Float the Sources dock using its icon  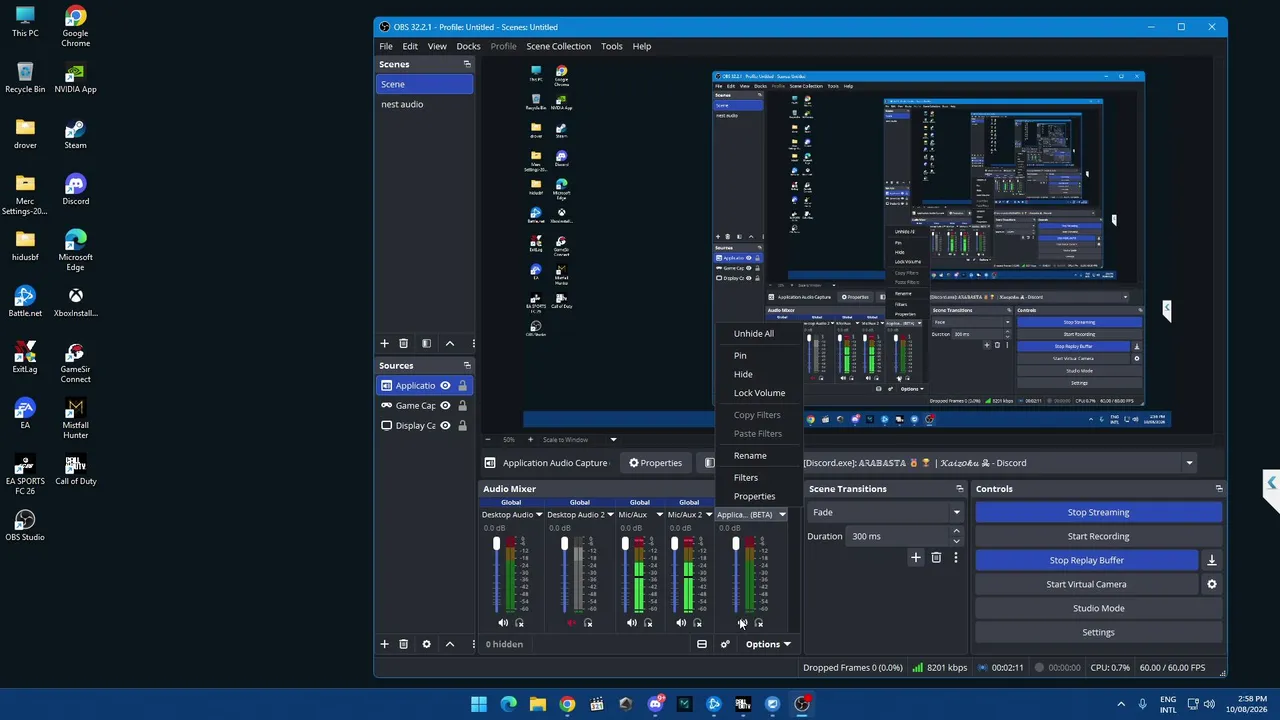(467, 366)
